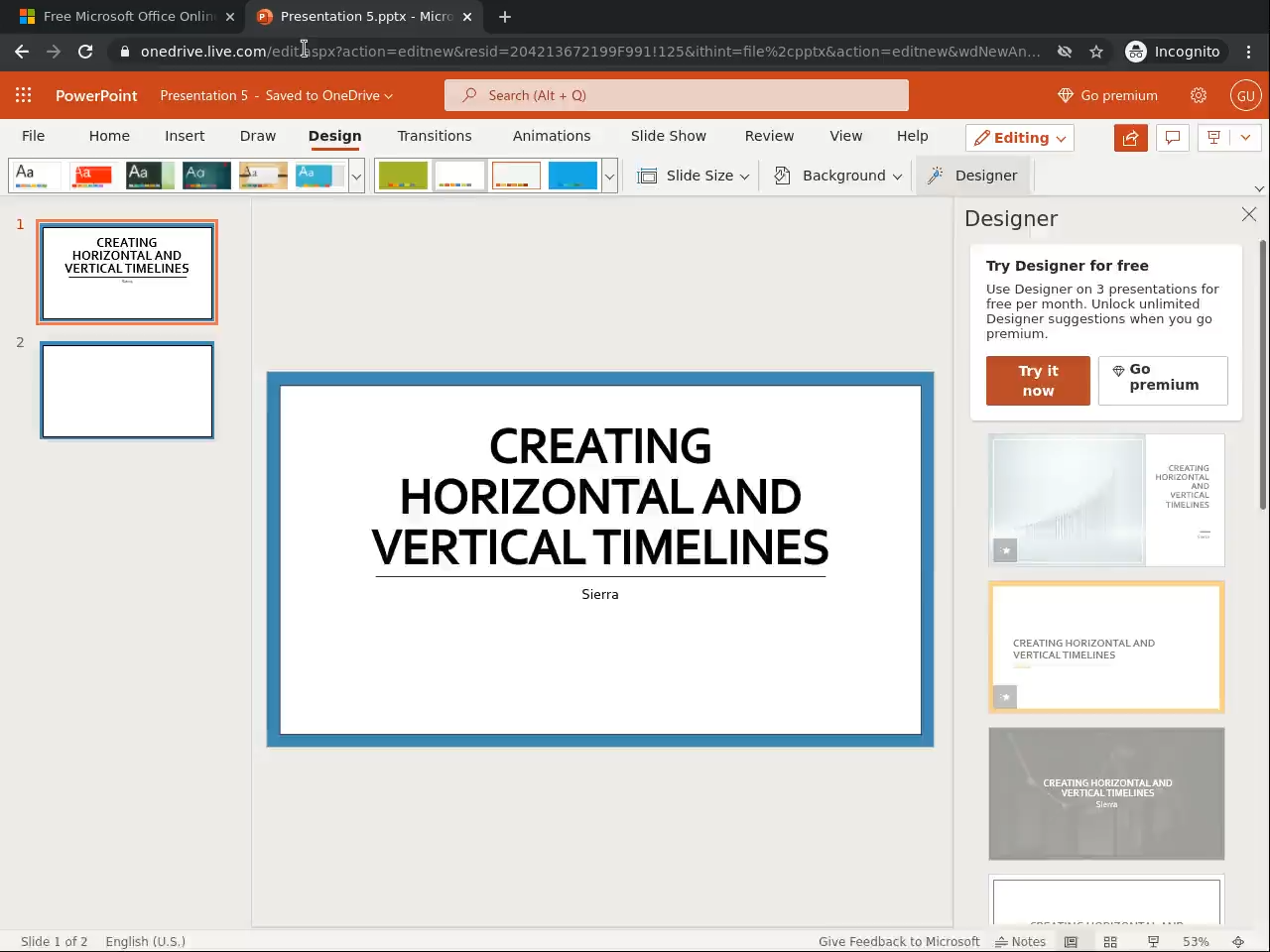Viewport: 1270px width, 952px height.
Task: Click the Try it now button
Action: 1038,381
